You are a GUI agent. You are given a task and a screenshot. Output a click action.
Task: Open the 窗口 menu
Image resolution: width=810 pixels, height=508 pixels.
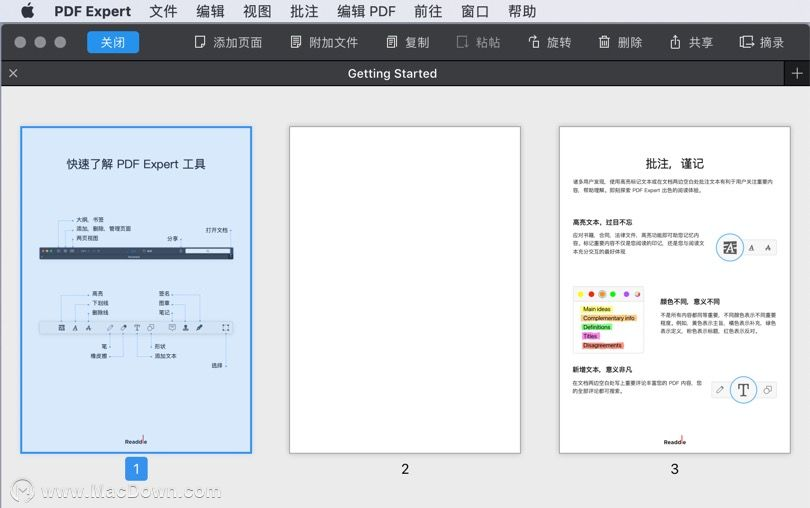coord(475,11)
